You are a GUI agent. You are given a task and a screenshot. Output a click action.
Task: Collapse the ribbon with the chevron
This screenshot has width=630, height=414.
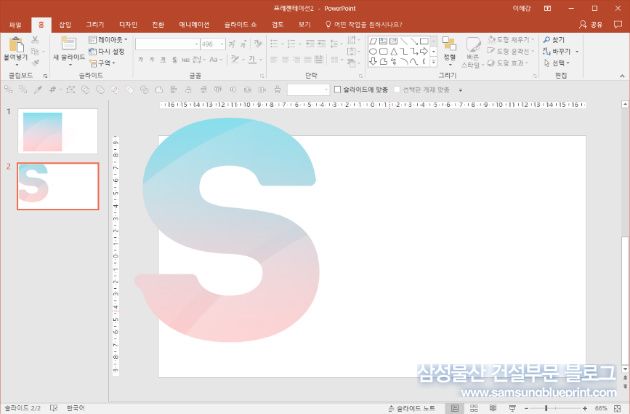tap(622, 76)
